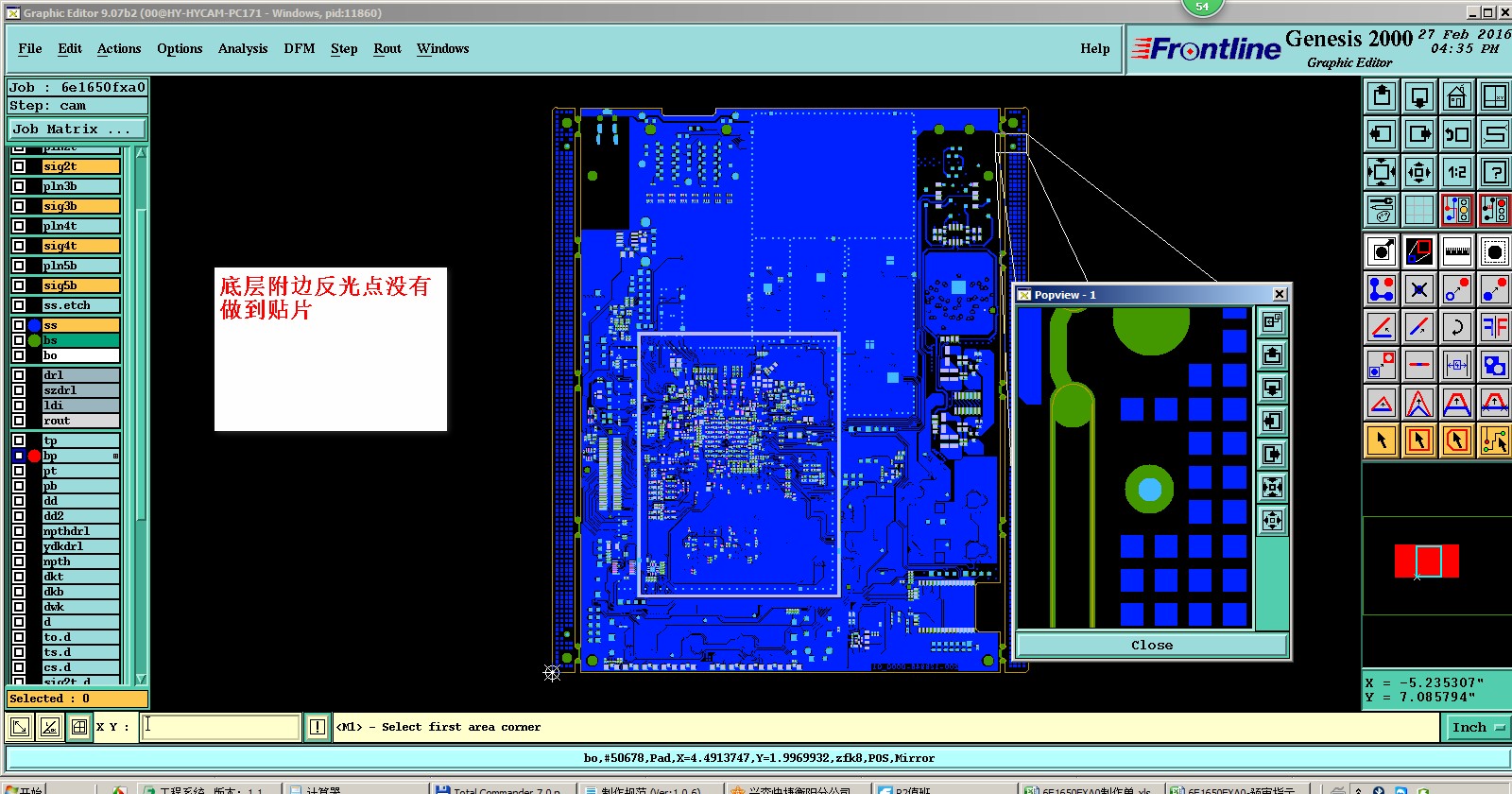Click the red overview thumbnail in the navigator

click(x=1427, y=561)
